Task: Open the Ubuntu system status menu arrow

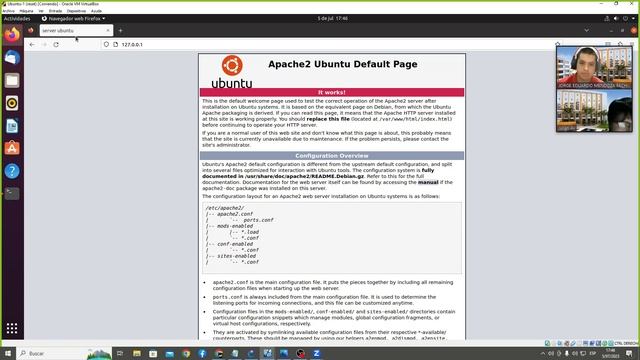Action: (x=633, y=18)
